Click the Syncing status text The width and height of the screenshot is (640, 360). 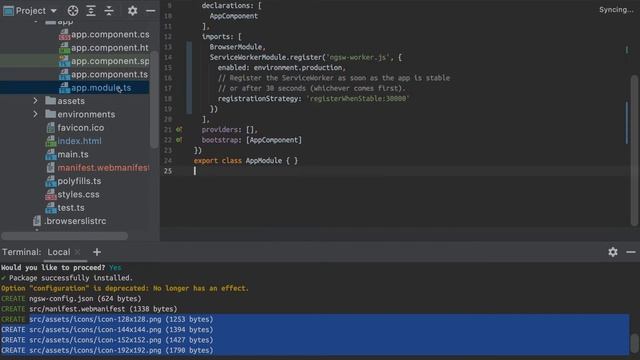pos(616,10)
